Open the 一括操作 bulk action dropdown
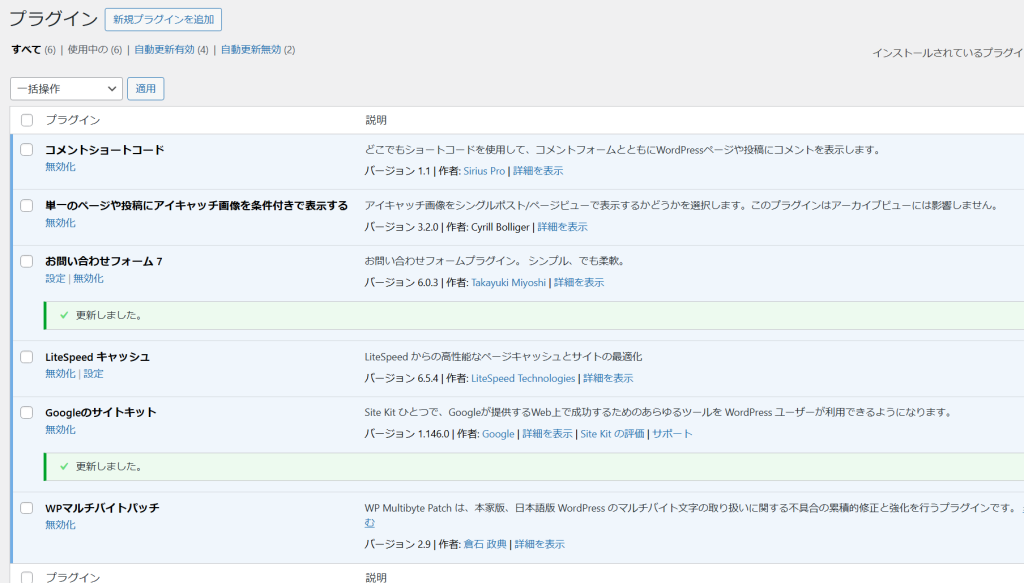The width and height of the screenshot is (1024, 583). coord(66,89)
